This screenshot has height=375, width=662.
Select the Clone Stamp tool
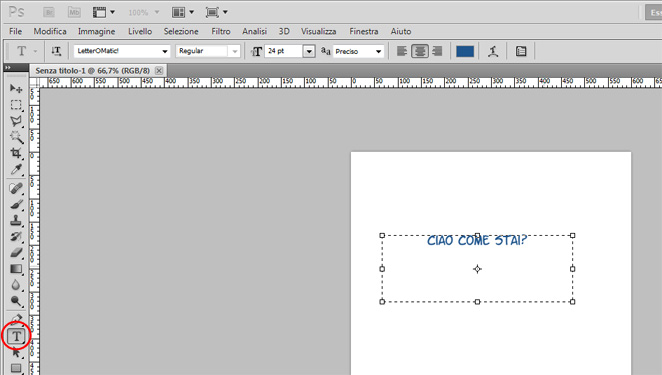pos(16,220)
